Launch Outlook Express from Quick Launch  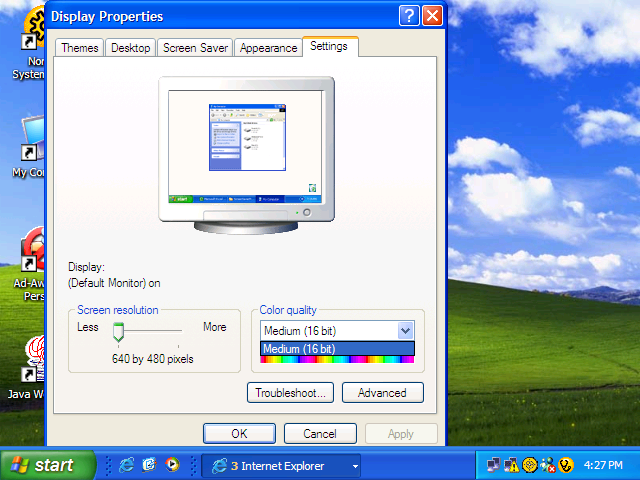point(149,465)
